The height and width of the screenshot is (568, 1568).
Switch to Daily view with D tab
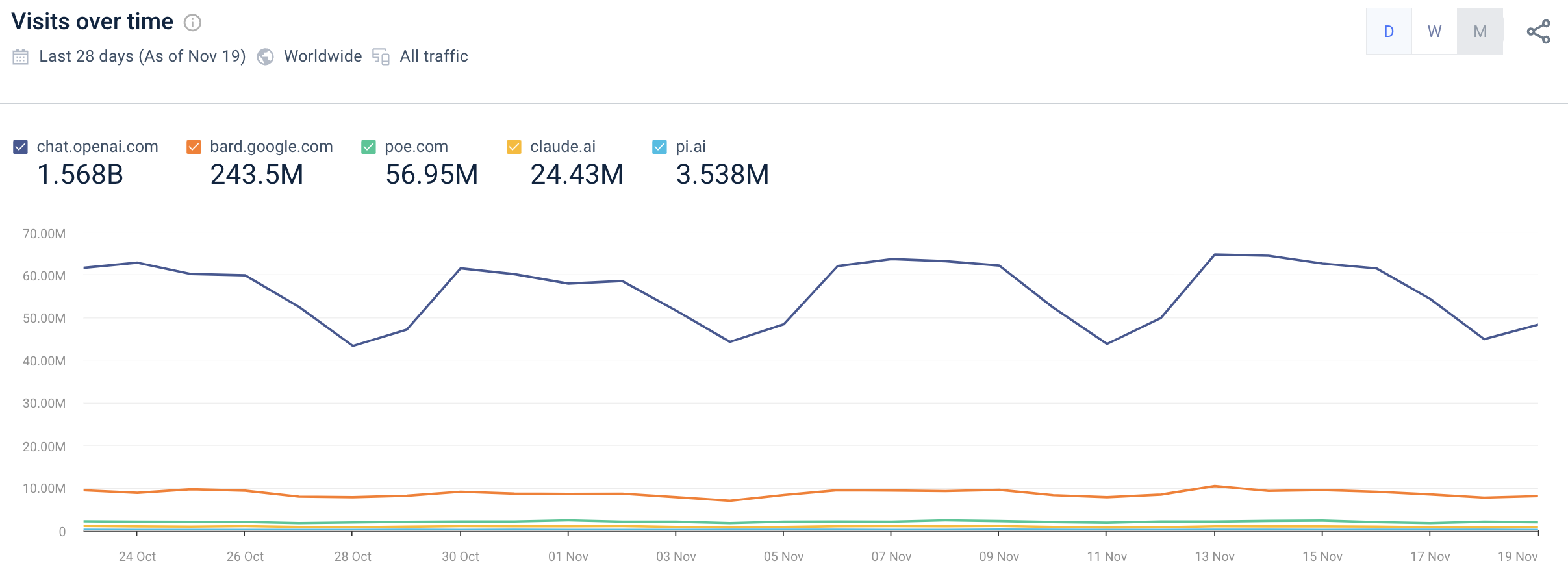point(1389,31)
